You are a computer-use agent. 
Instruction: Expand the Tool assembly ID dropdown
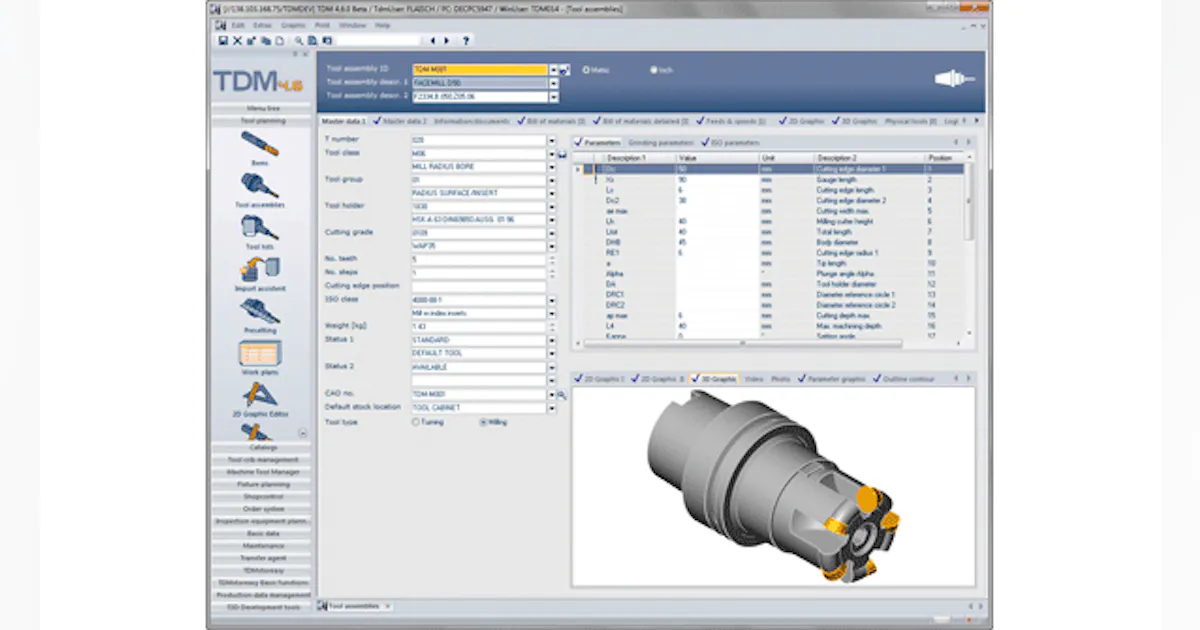coord(553,70)
